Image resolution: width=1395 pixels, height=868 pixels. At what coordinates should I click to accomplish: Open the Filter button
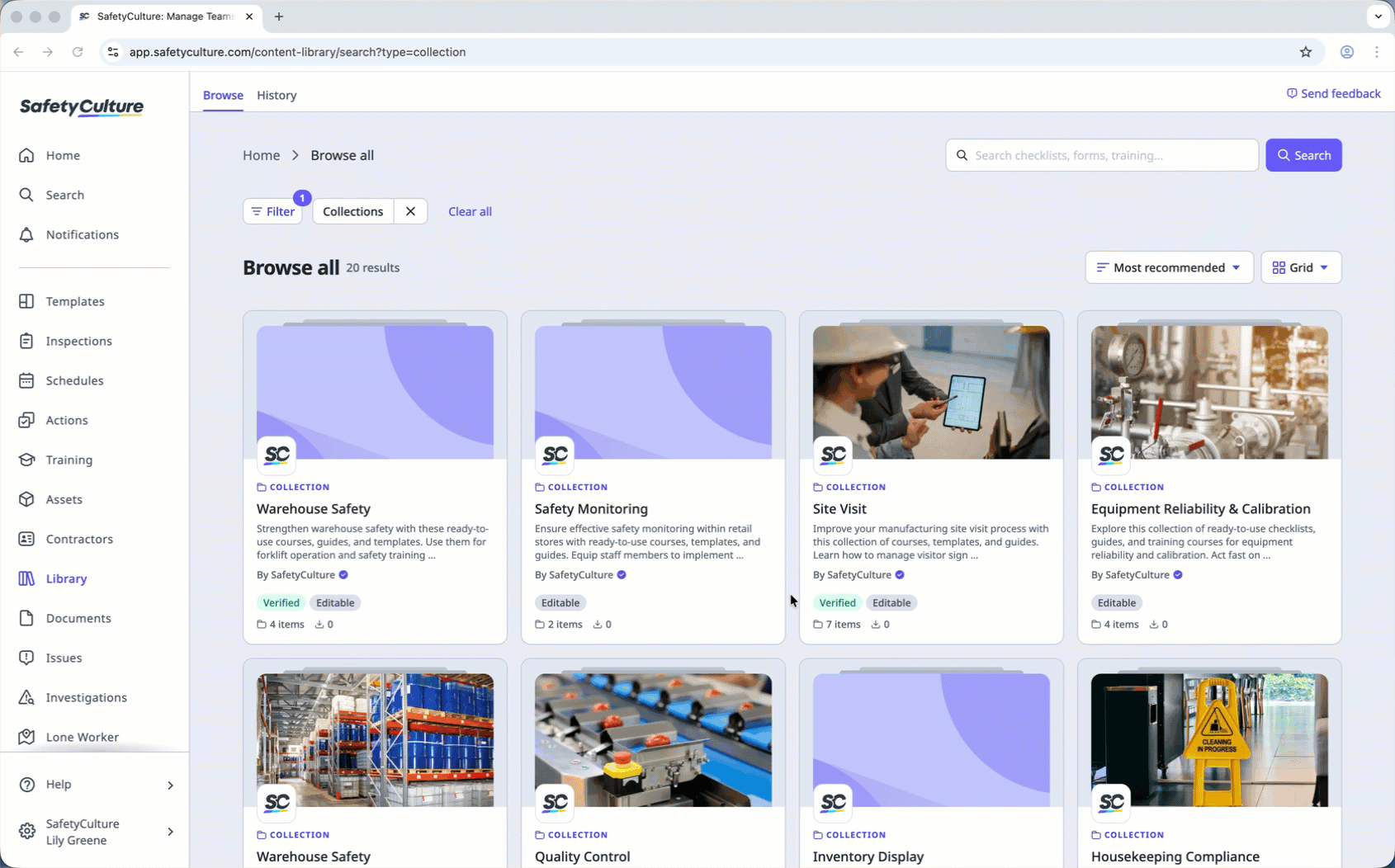[272, 211]
